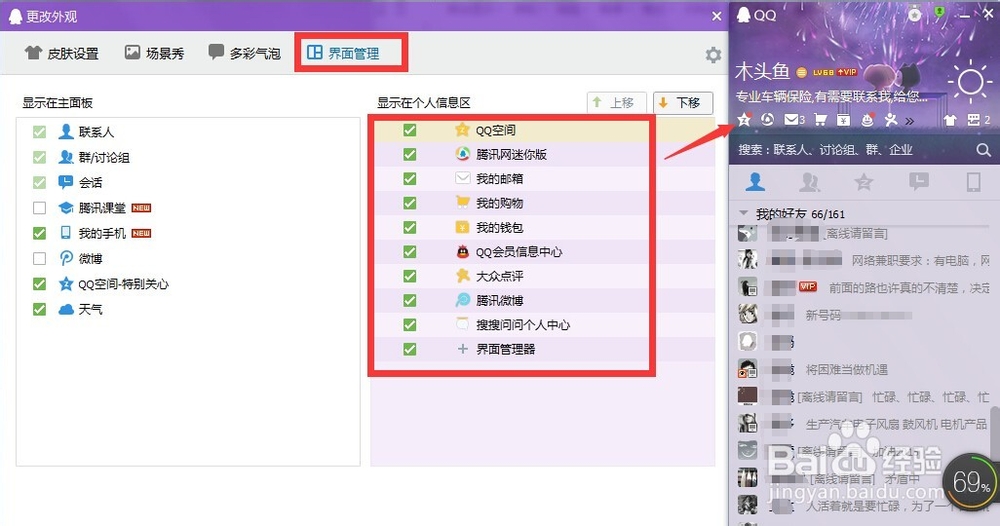
Task: Switch to contacts tab in QQ window
Action: (x=755, y=182)
